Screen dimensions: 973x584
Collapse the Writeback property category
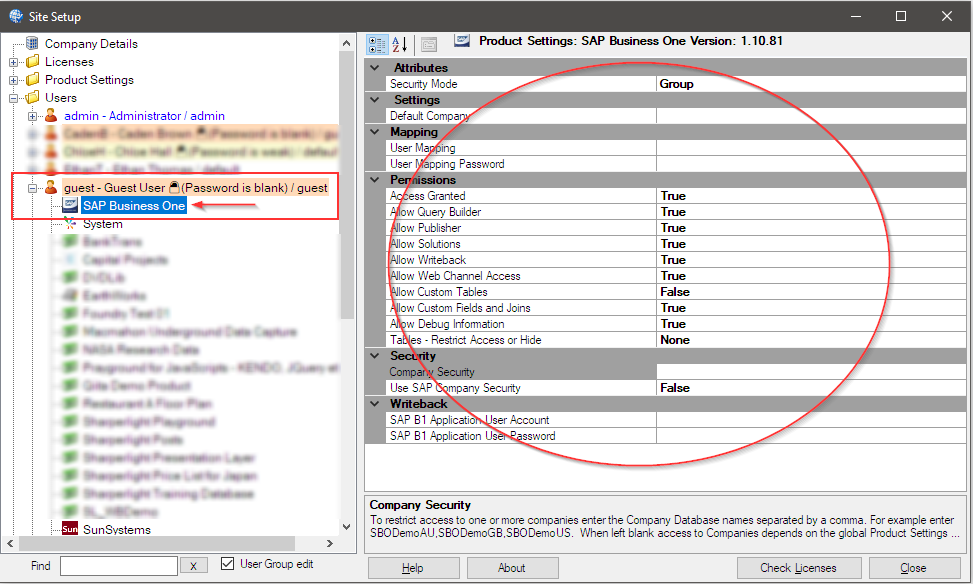point(375,403)
